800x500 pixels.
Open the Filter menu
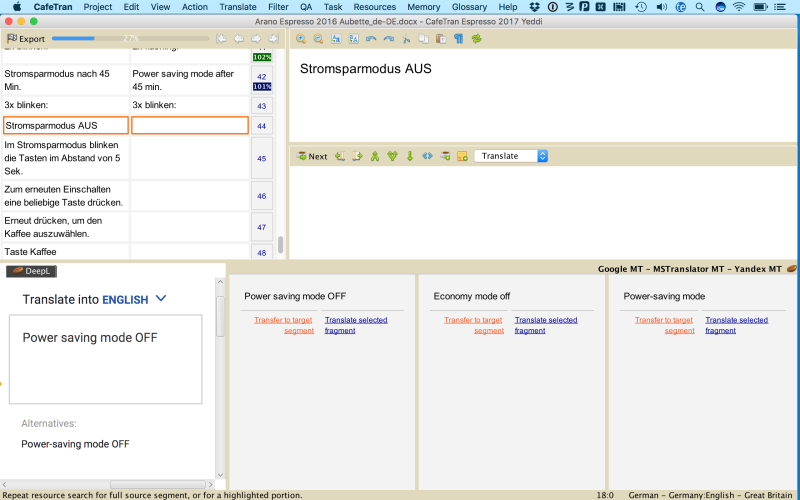(x=278, y=7)
